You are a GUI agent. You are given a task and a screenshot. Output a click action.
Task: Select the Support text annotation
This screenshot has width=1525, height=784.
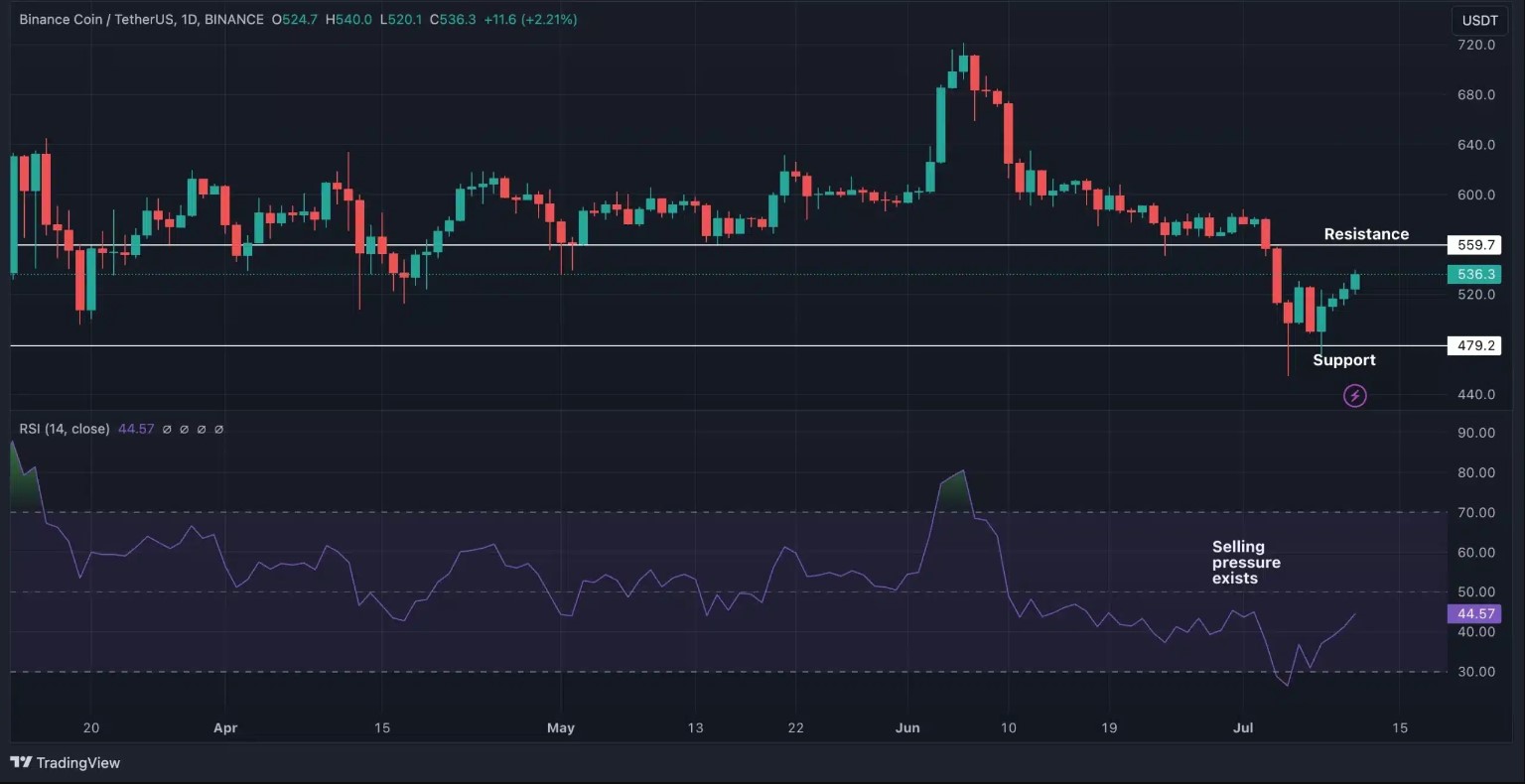pos(1343,360)
